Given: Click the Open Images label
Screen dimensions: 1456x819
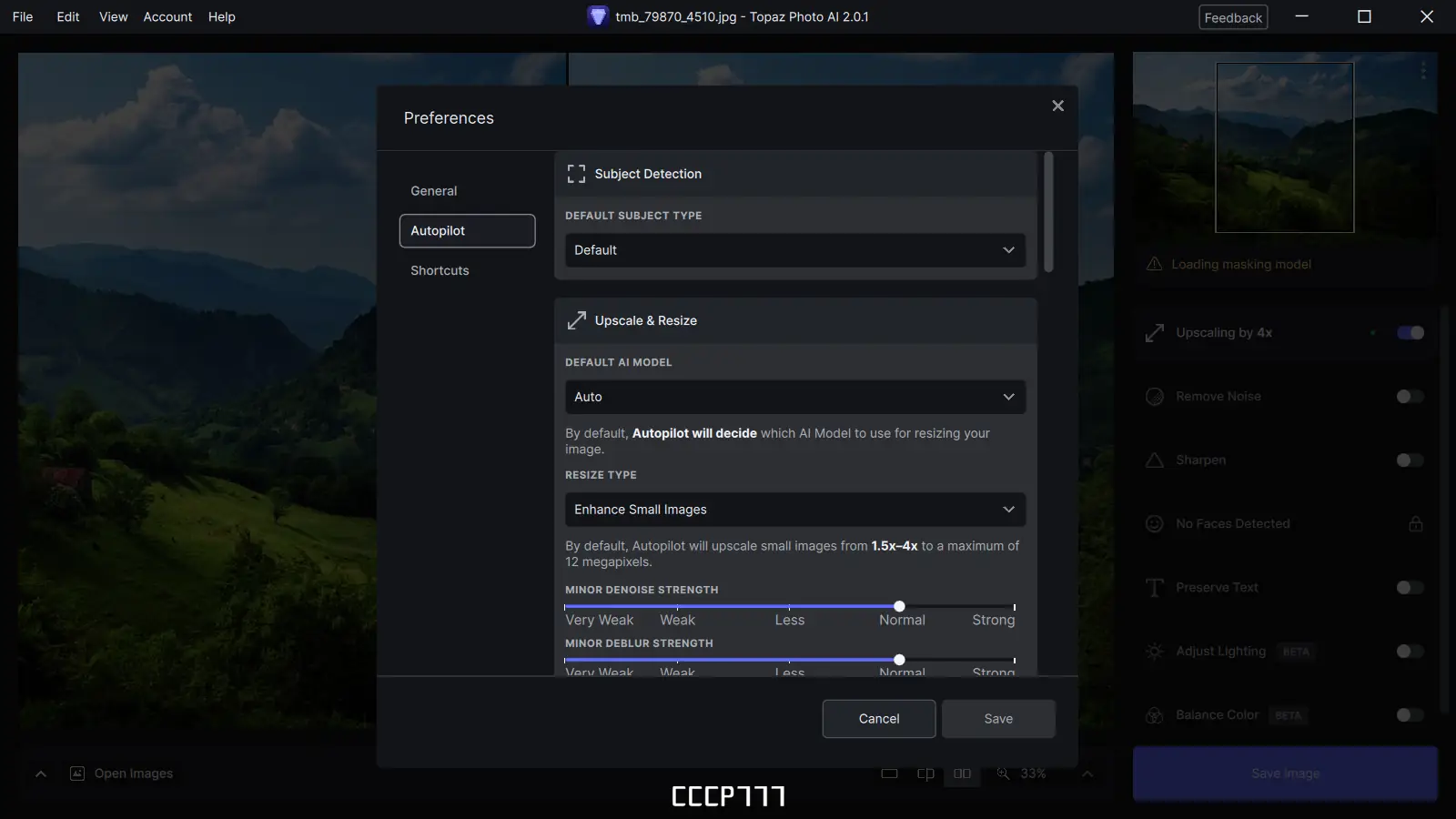Looking at the screenshot, I should point(134,773).
